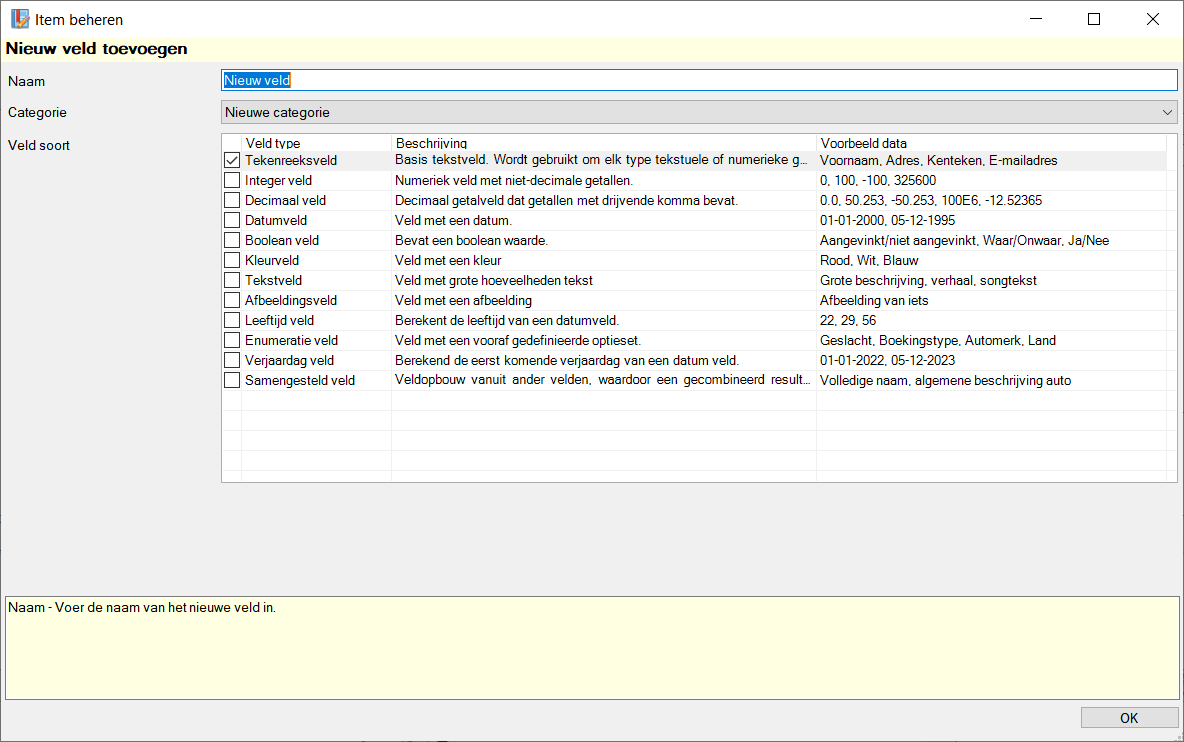This screenshot has width=1184, height=742.
Task: Select the Leeftijd veld row description
Action: [x=507, y=320]
